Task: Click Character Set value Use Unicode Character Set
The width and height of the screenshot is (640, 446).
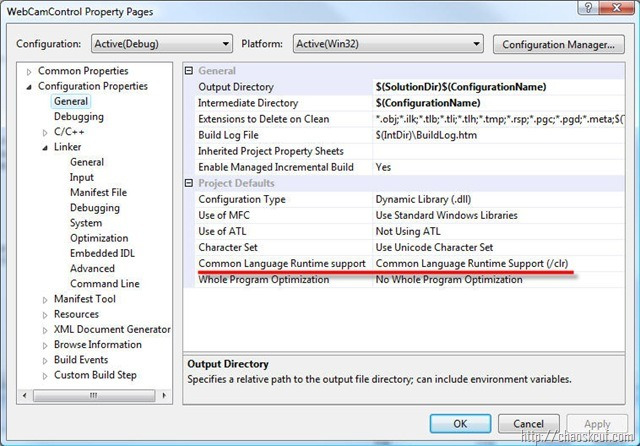Action: [x=498, y=247]
